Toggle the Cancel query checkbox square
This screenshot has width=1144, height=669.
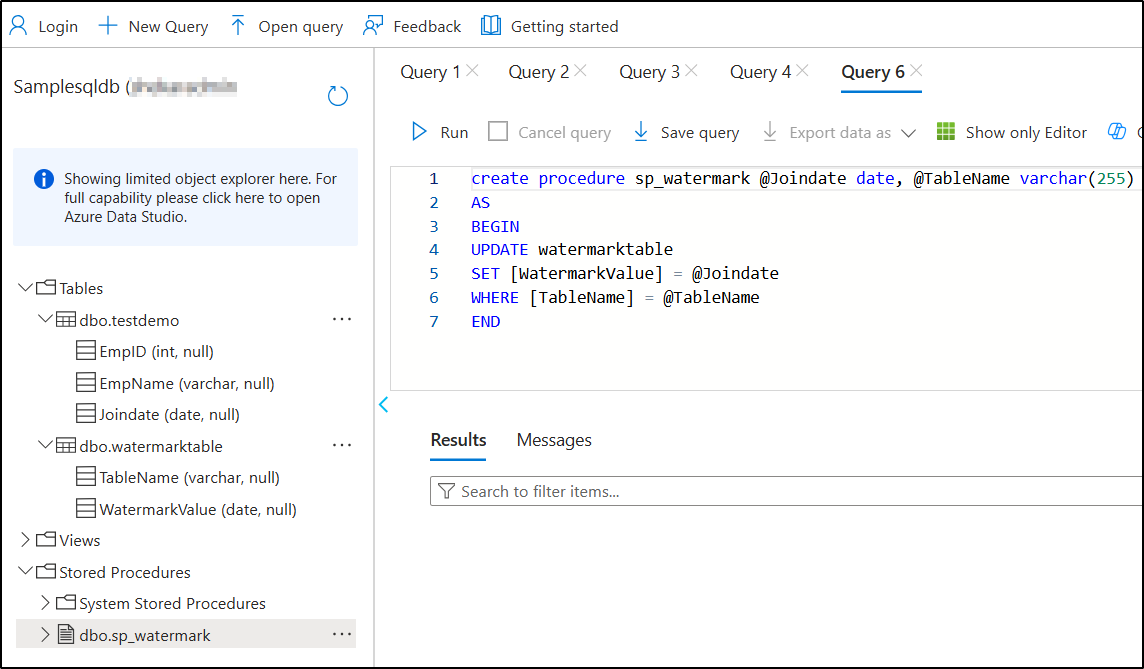498,131
